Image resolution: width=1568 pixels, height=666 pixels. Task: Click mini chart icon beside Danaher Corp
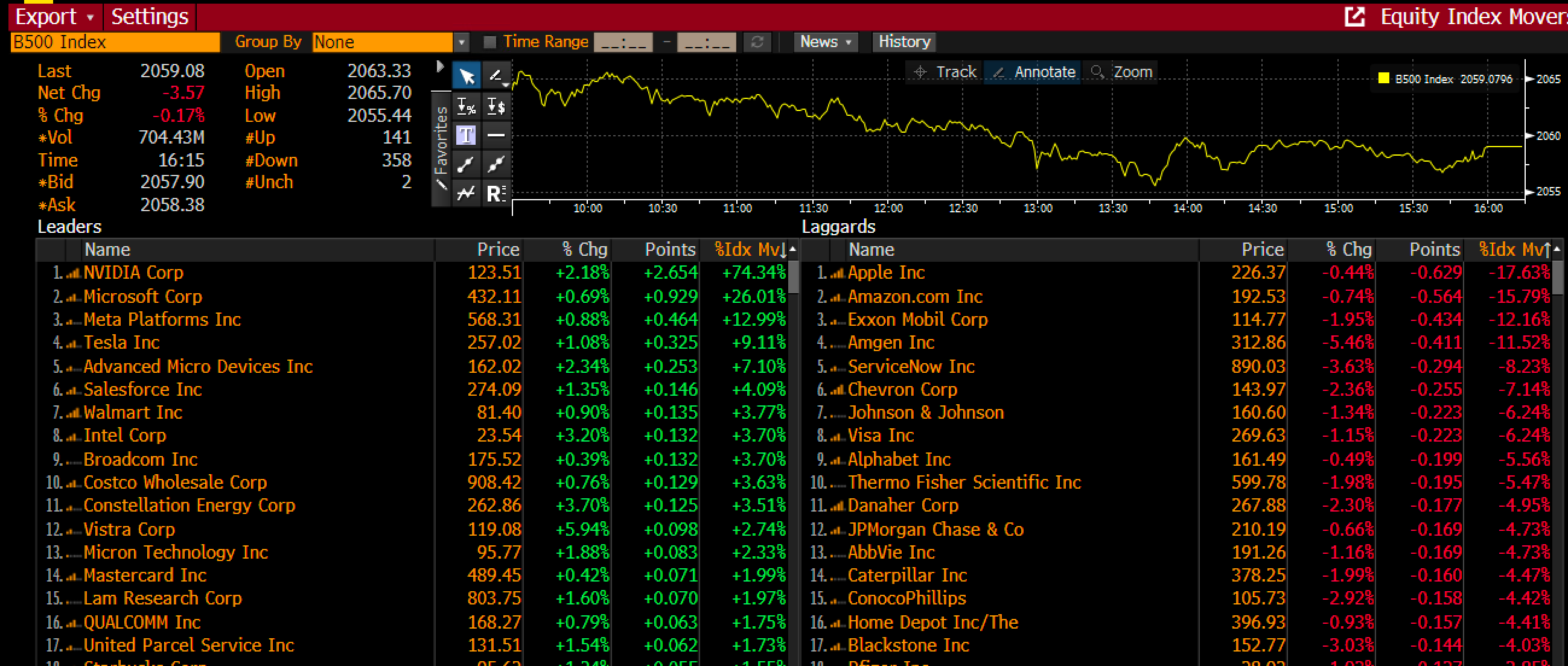[x=838, y=507]
